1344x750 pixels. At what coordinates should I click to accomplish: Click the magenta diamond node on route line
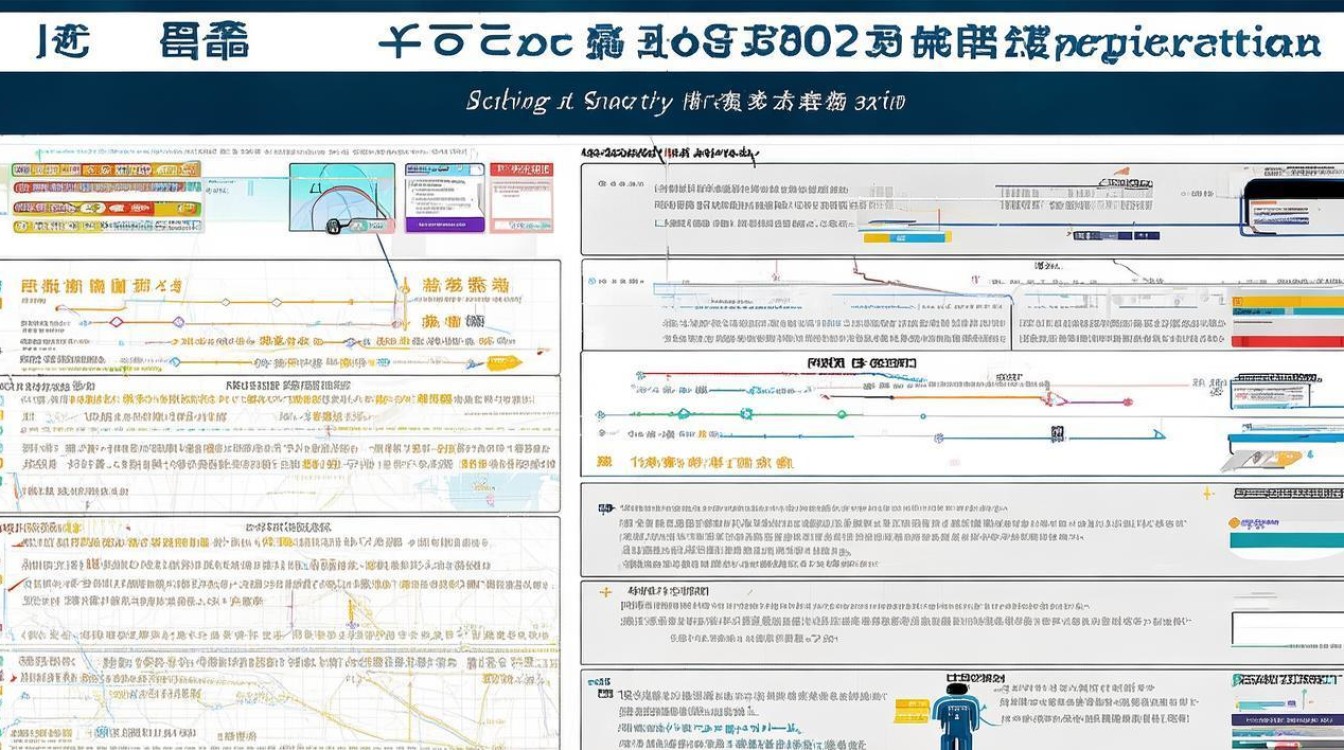pyautogui.click(x=116, y=322)
